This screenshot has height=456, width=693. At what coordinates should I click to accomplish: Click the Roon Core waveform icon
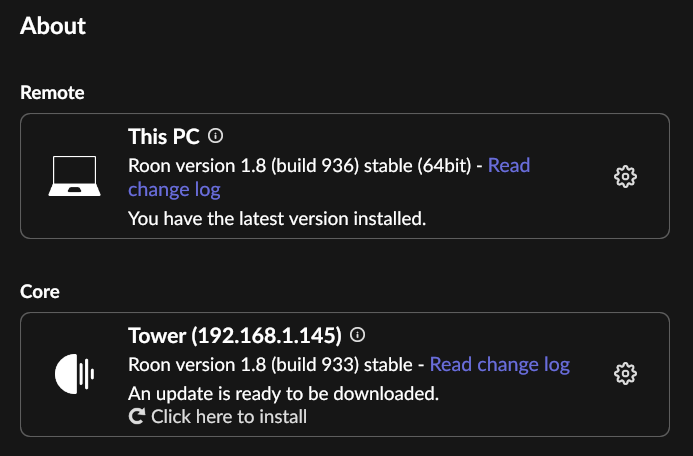(x=74, y=374)
